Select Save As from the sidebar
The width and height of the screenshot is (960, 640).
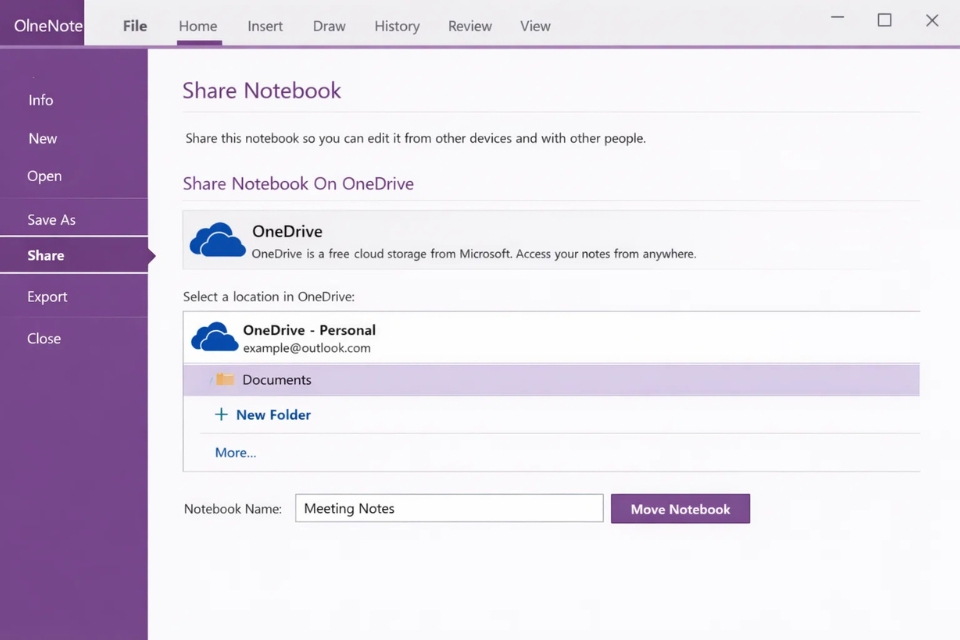(53, 218)
